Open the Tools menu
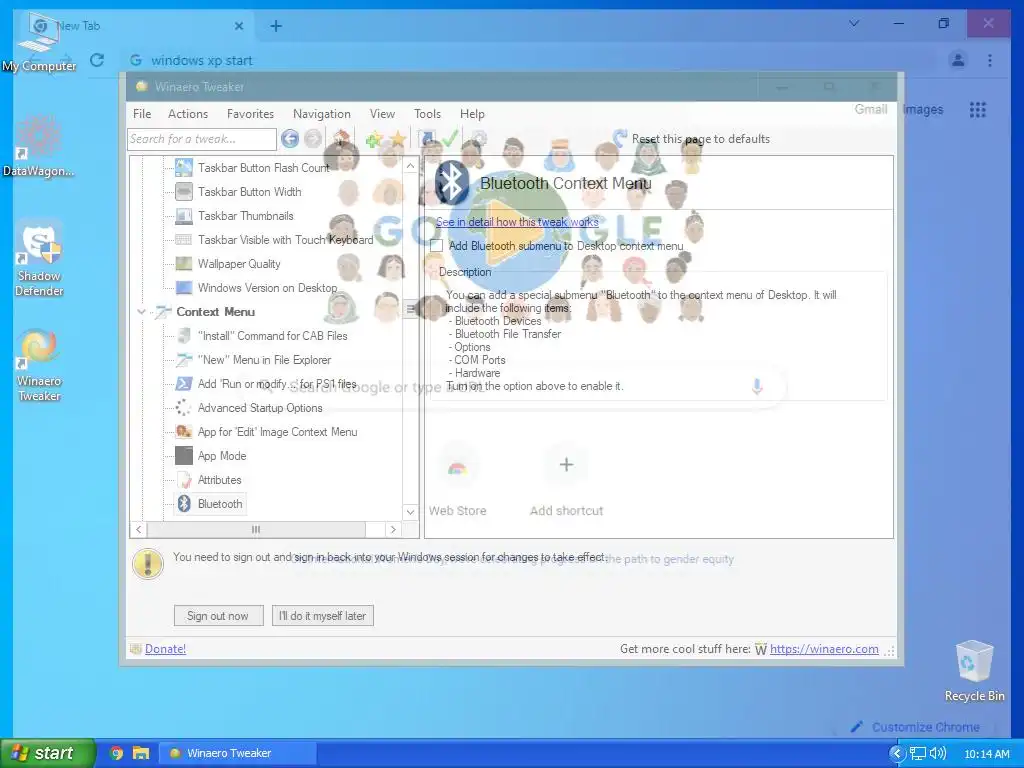 point(427,114)
